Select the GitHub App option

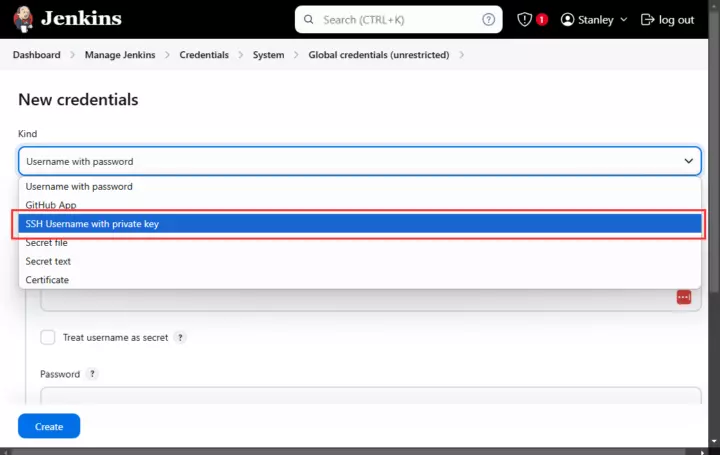tap(360, 205)
